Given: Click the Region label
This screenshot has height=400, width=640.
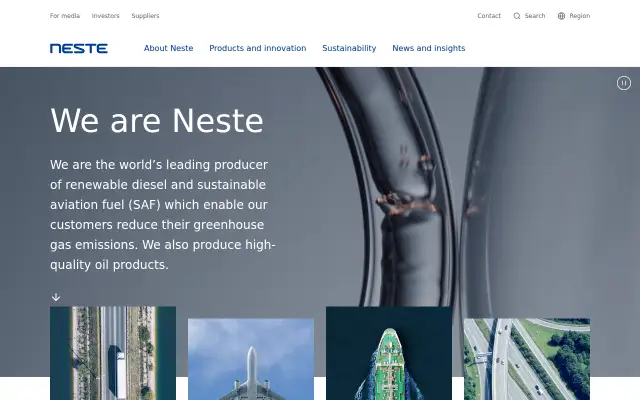Looking at the screenshot, I should tap(580, 16).
